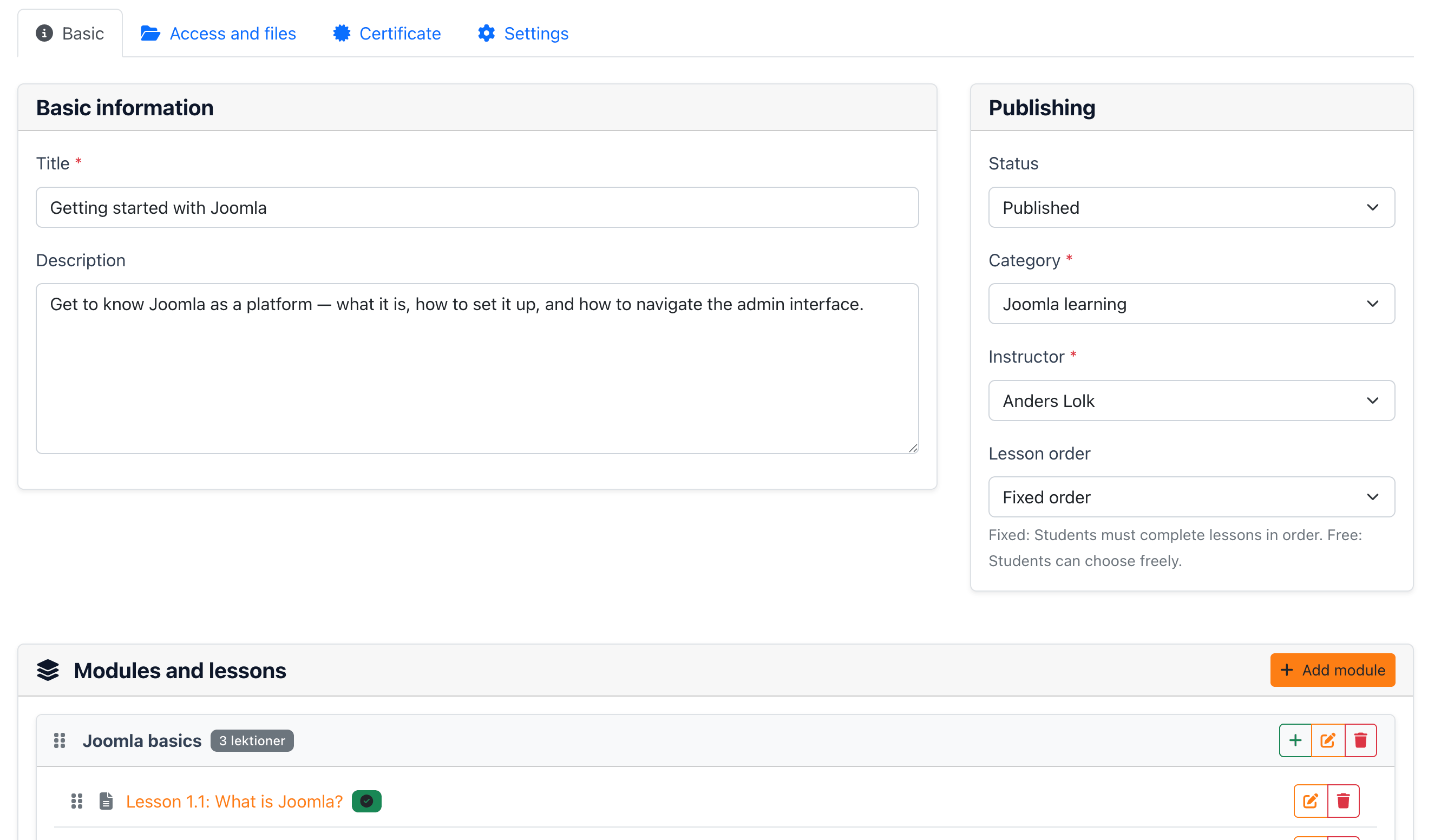Switch to Access and files tab
Image resolution: width=1441 pixels, height=840 pixels.
(218, 33)
